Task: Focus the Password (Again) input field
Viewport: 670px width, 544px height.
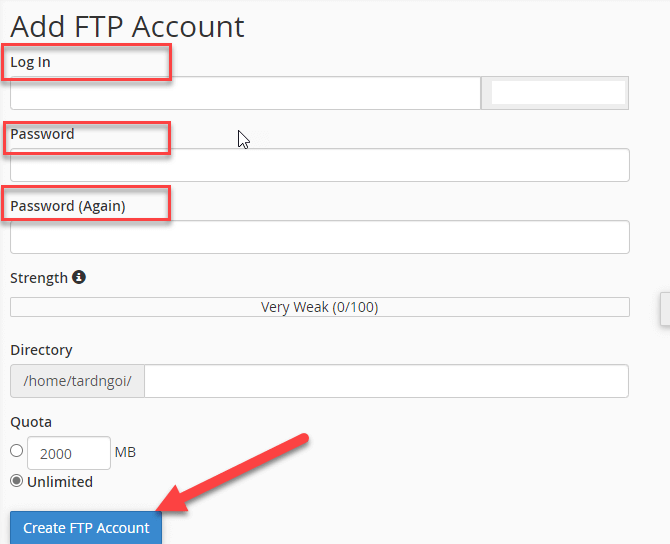Action: pyautogui.click(x=320, y=237)
